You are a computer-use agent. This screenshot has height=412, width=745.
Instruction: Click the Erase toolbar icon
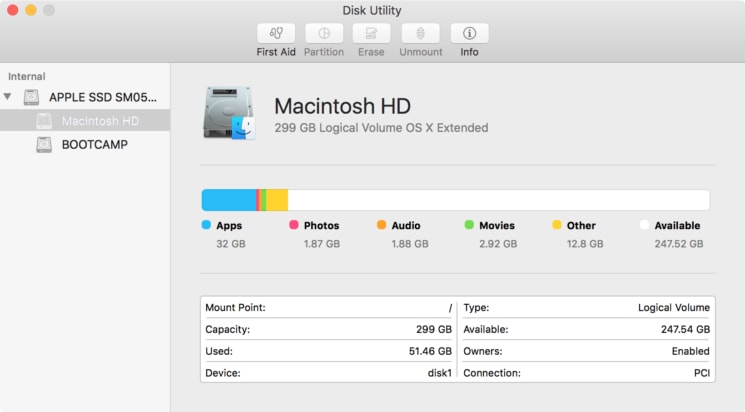click(371, 33)
